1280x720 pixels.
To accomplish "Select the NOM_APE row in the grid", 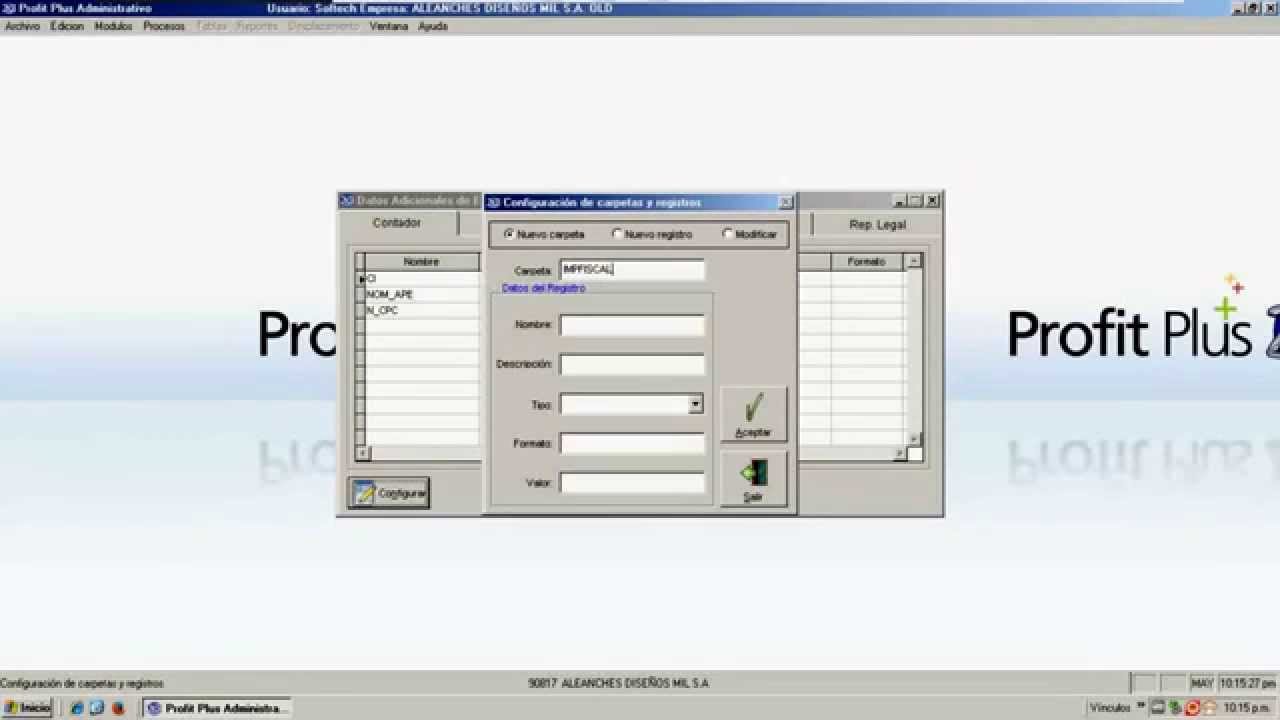I will 423,294.
